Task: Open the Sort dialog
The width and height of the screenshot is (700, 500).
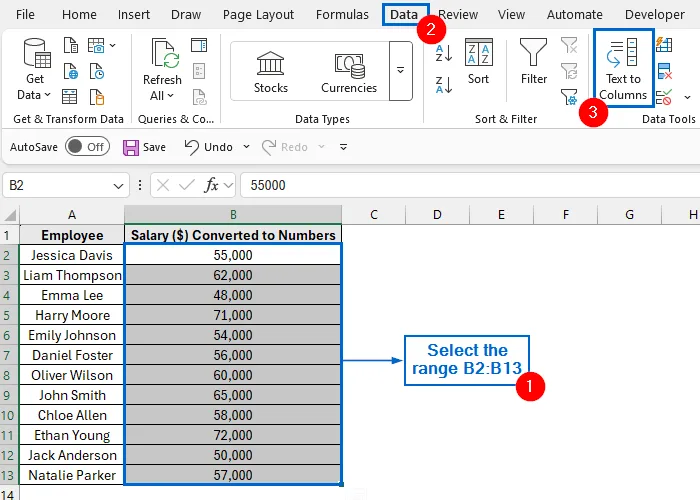Action: point(479,62)
